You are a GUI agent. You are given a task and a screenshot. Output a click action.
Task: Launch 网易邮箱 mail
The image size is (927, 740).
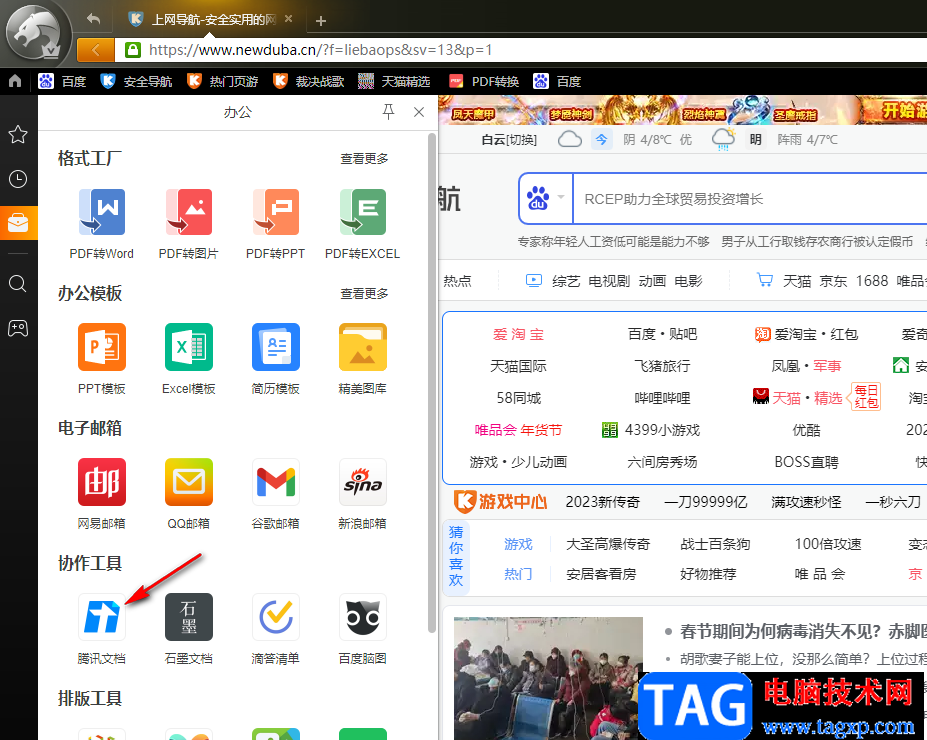pyautogui.click(x=102, y=494)
